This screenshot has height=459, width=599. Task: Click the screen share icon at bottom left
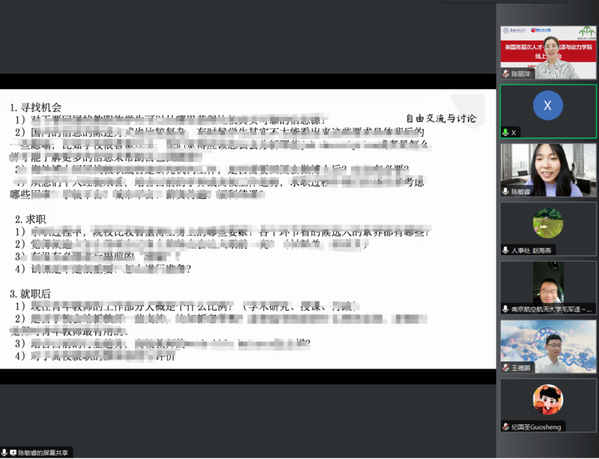(x=13, y=453)
